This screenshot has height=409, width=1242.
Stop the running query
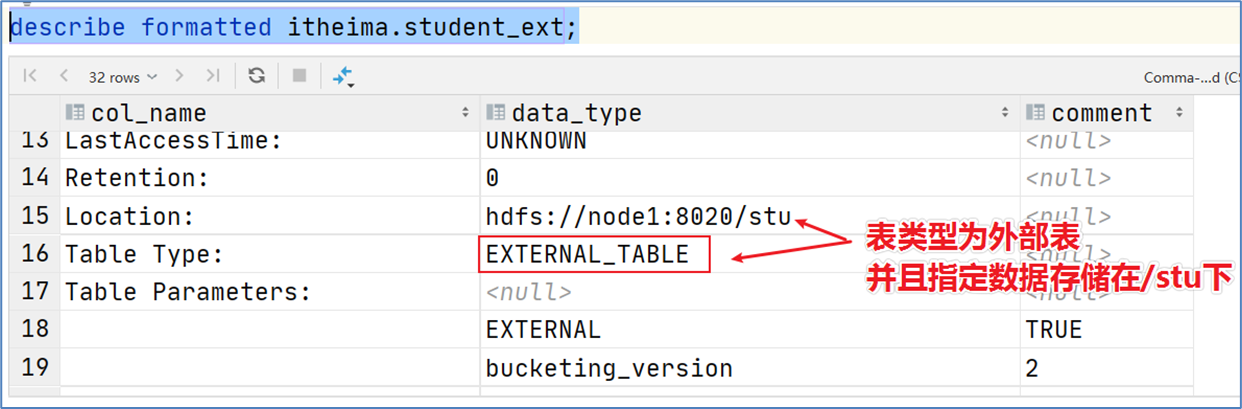coord(298,76)
